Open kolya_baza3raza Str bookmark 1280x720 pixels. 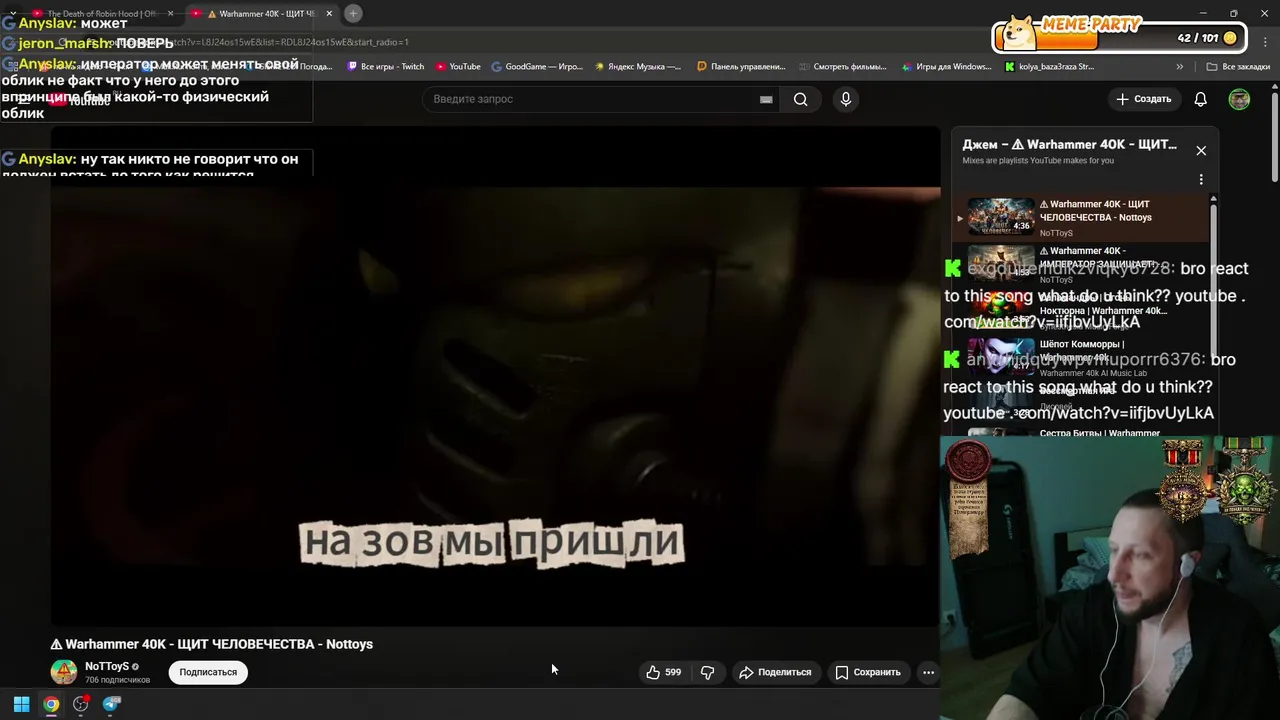click(1049, 67)
